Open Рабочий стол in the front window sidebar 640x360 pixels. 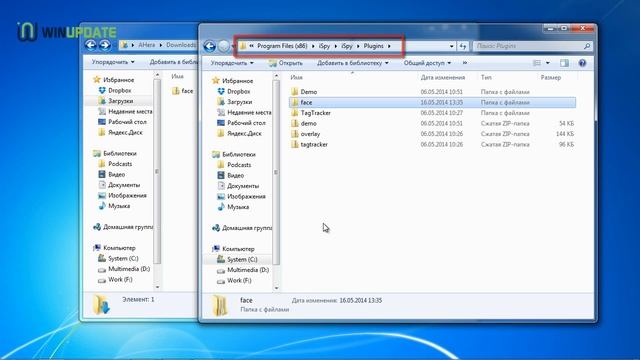click(x=246, y=123)
